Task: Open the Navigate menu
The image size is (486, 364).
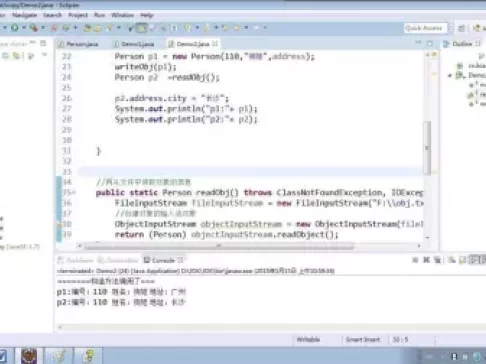Action: click(24, 15)
